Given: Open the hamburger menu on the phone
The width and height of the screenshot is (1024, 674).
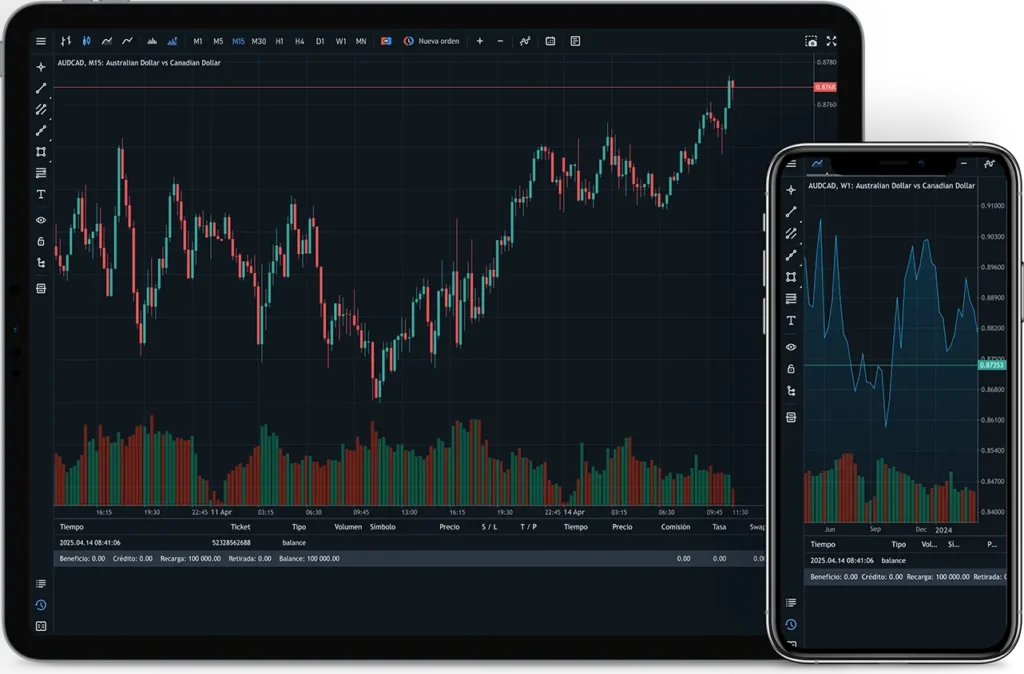Looking at the screenshot, I should pyautogui.click(x=791, y=164).
